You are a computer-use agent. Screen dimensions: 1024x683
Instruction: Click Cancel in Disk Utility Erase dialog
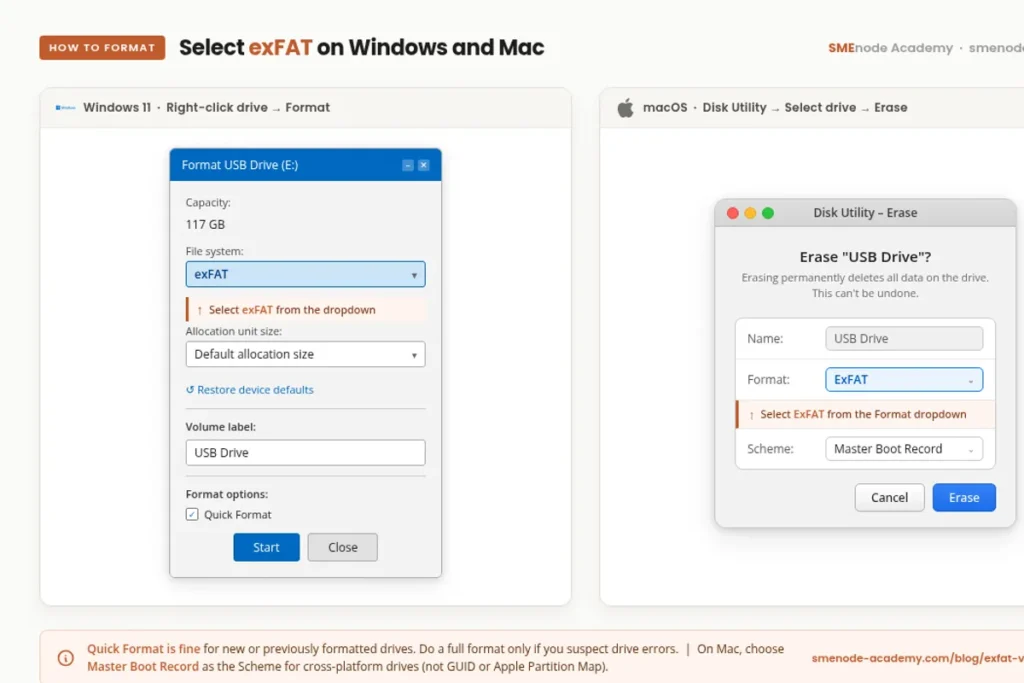[x=889, y=498]
